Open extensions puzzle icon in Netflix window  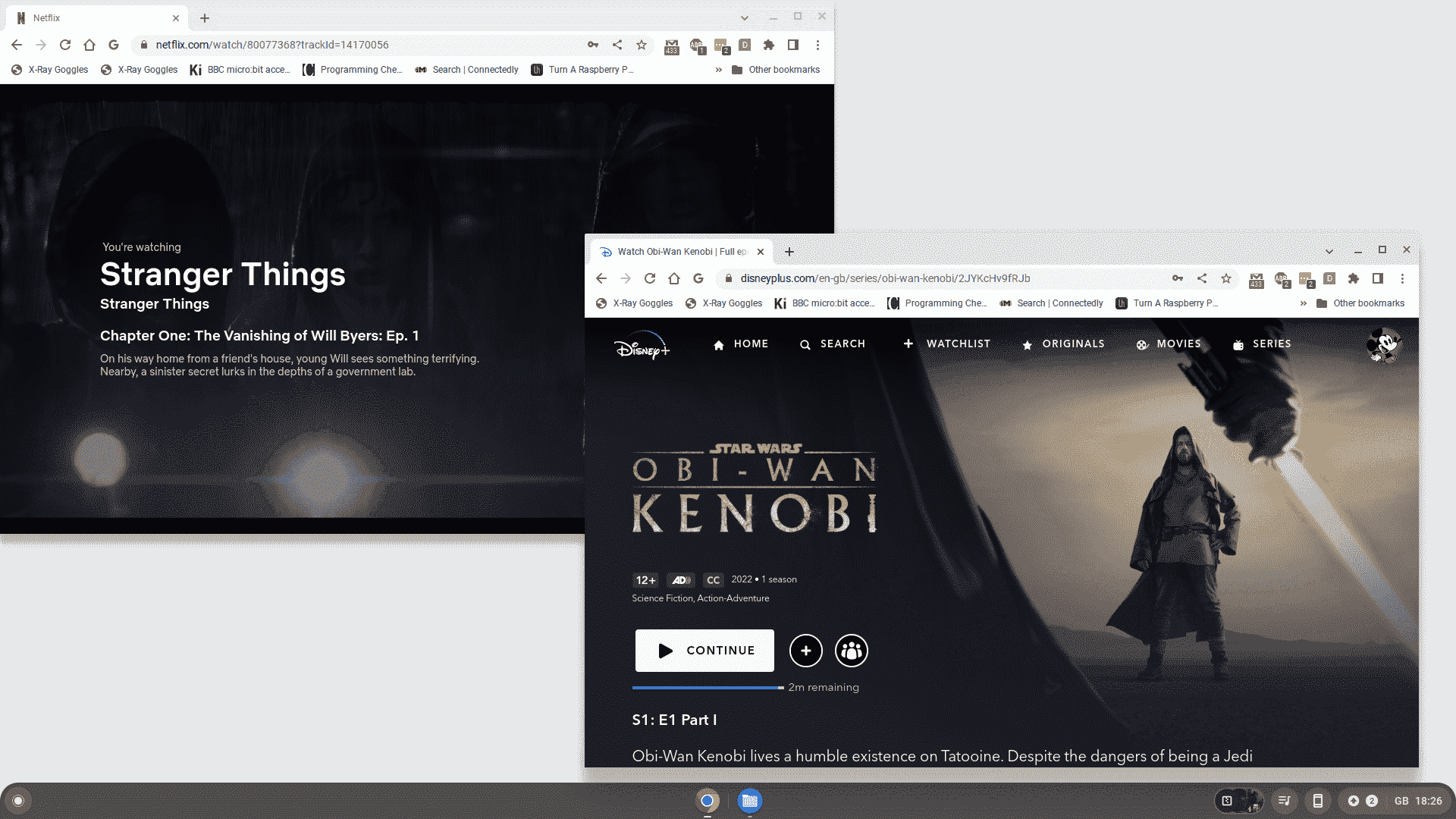769,45
